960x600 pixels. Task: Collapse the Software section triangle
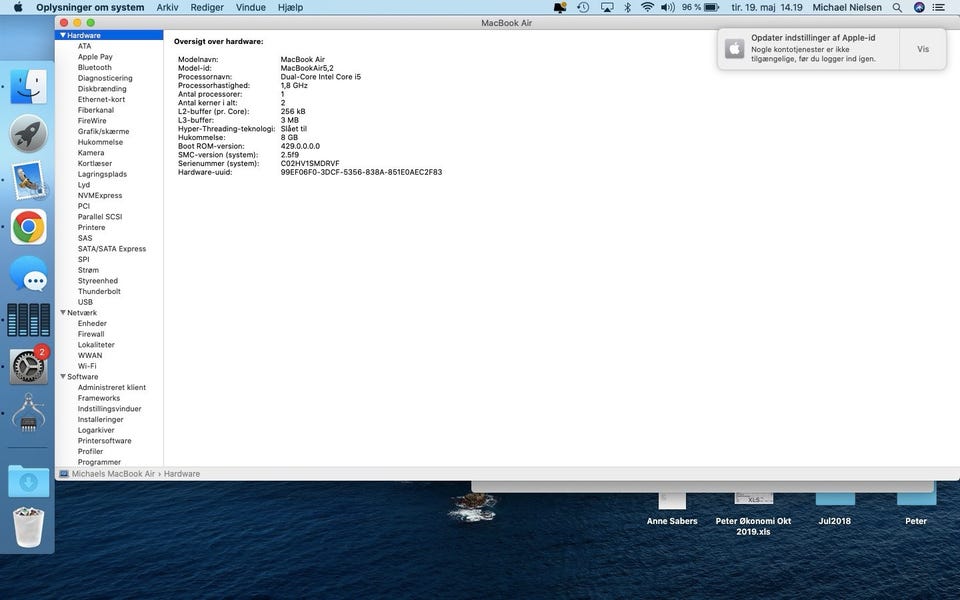[x=62, y=377]
